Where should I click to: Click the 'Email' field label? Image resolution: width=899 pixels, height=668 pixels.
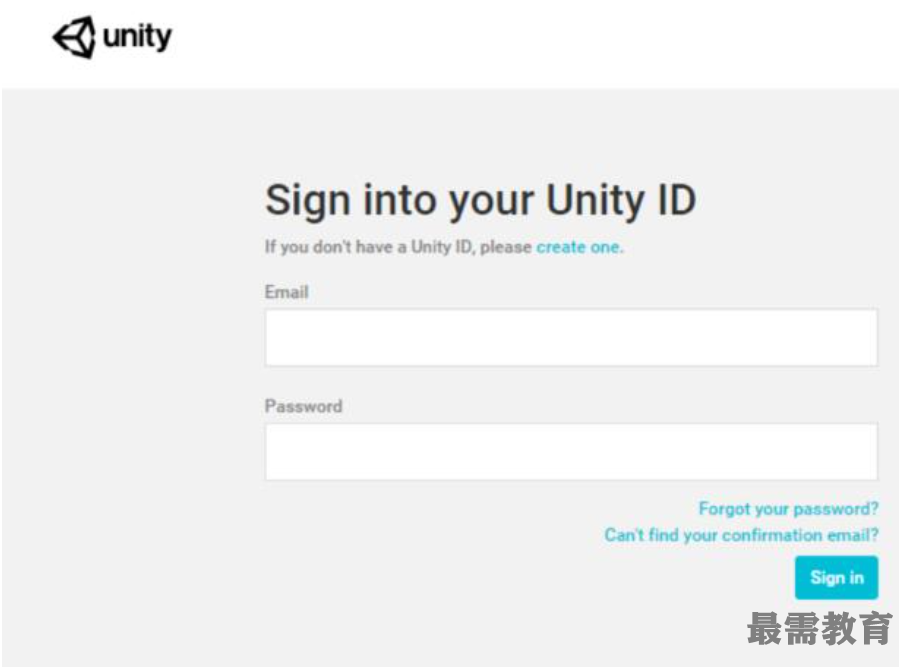(286, 292)
